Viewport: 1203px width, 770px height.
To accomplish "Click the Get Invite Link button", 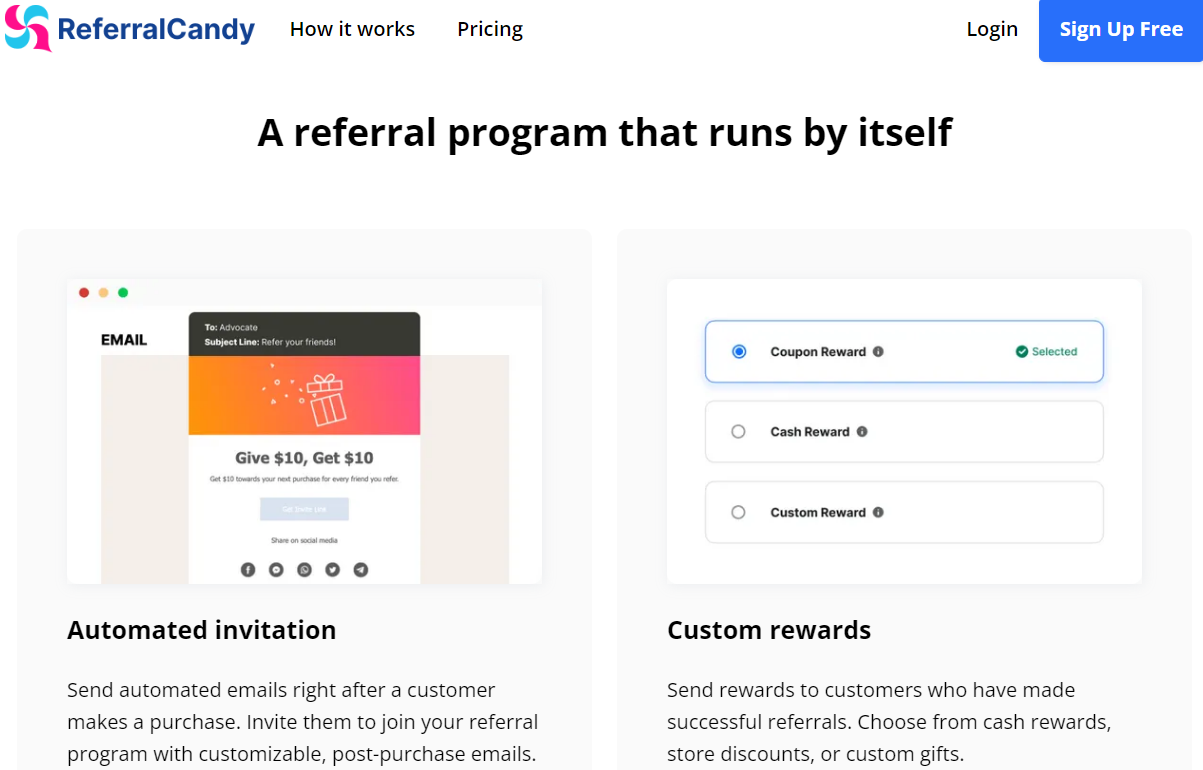I will click(x=304, y=509).
